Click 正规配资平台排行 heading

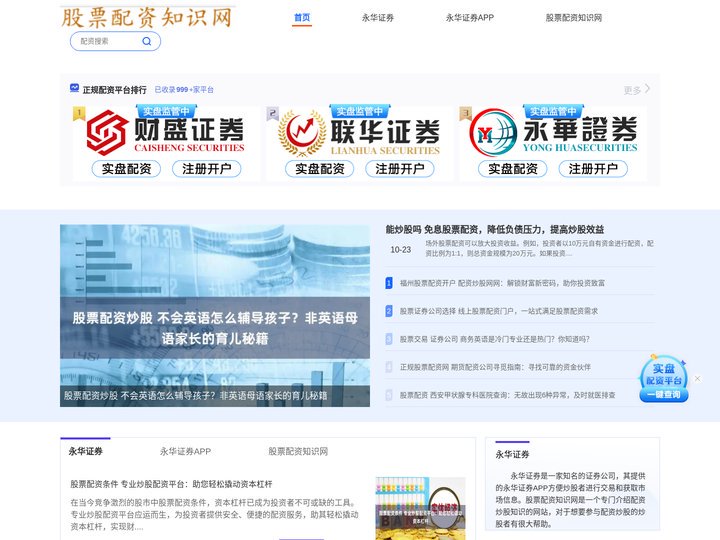pos(114,90)
